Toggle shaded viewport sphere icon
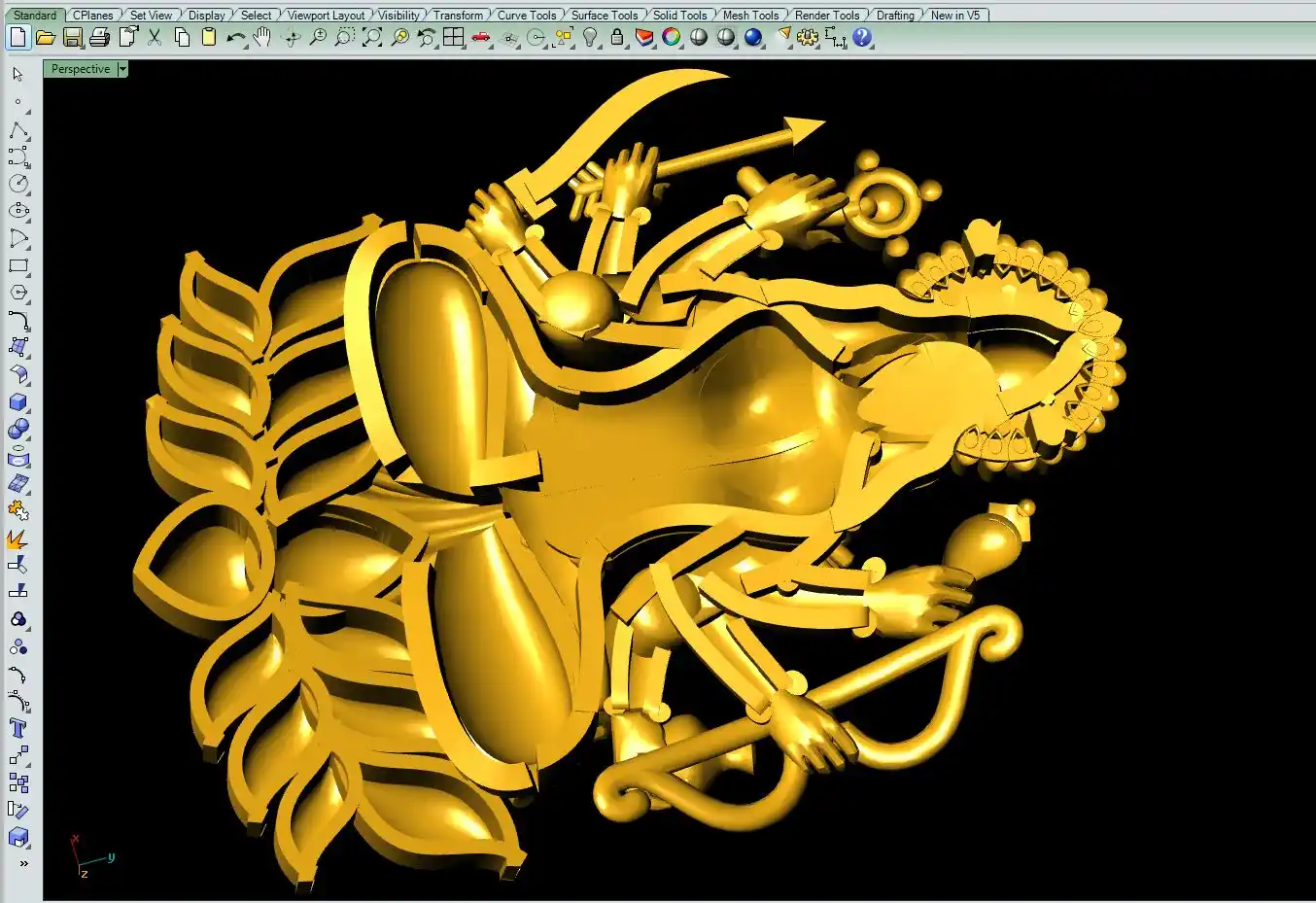The image size is (1316, 903). 699,38
